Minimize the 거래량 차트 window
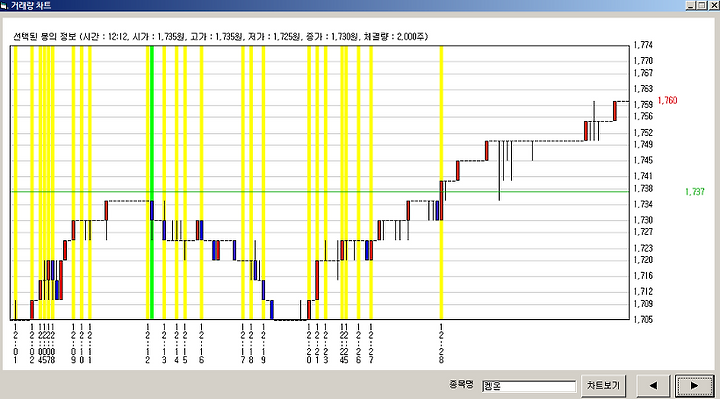This screenshot has height=399, width=720. (691, 6)
